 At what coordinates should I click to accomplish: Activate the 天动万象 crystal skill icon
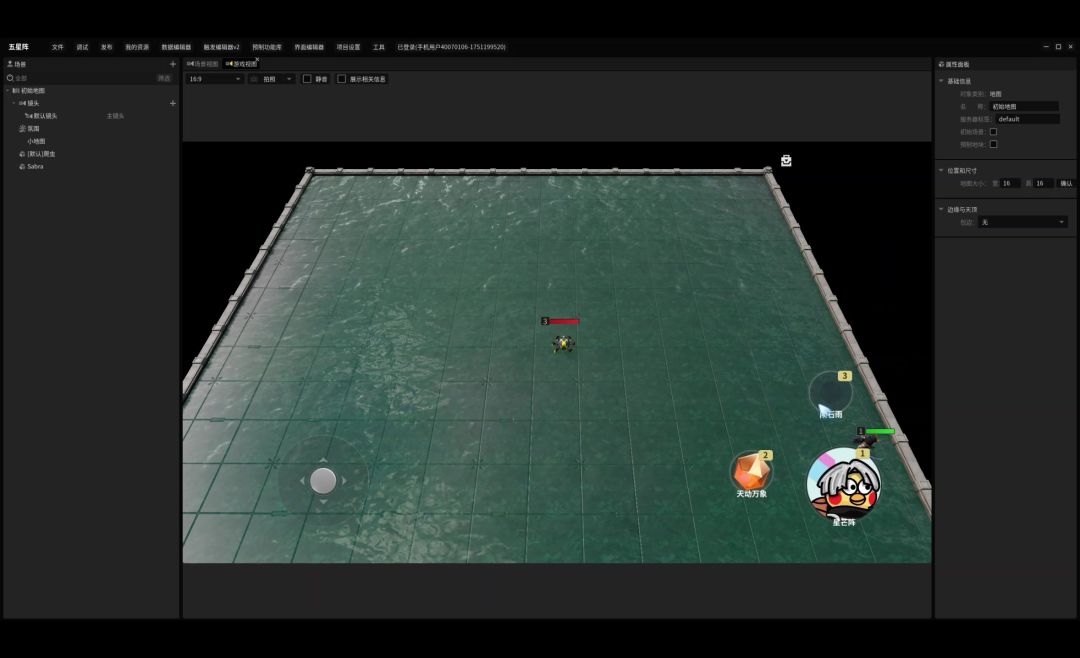click(750, 471)
